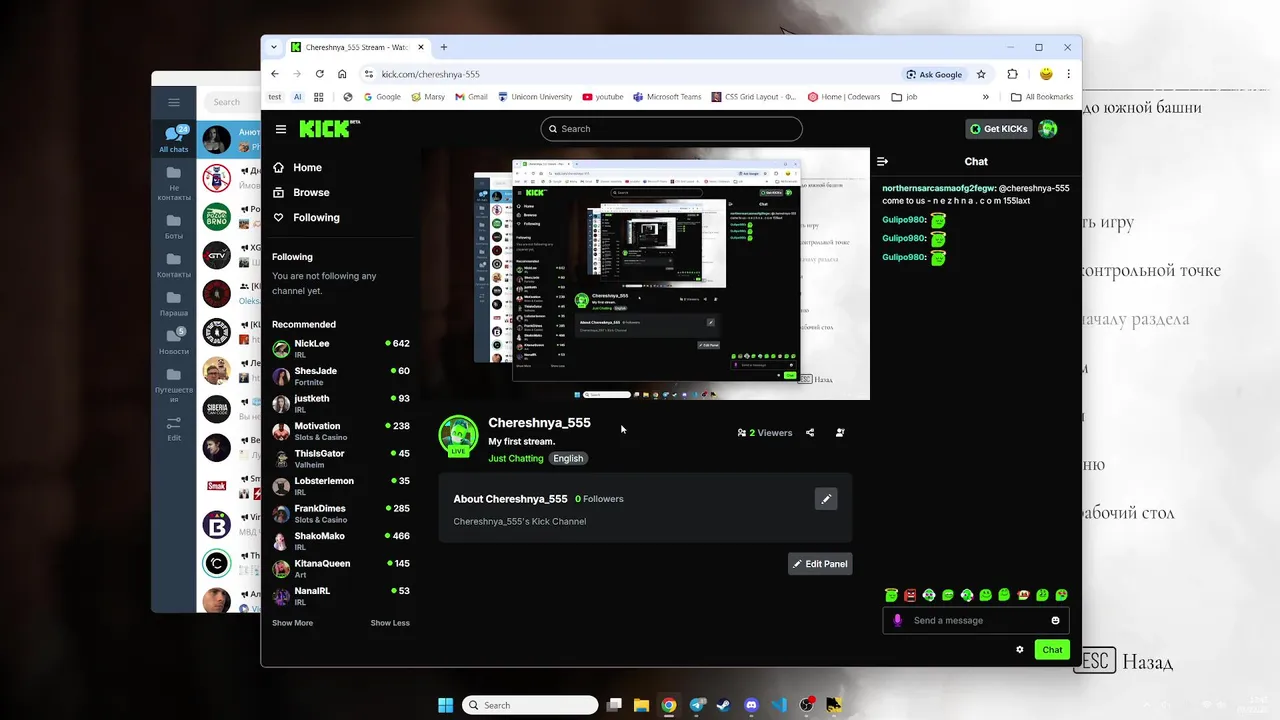The height and width of the screenshot is (720, 1280).
Task: Insert the first green emote in quick row
Action: click(x=891, y=595)
